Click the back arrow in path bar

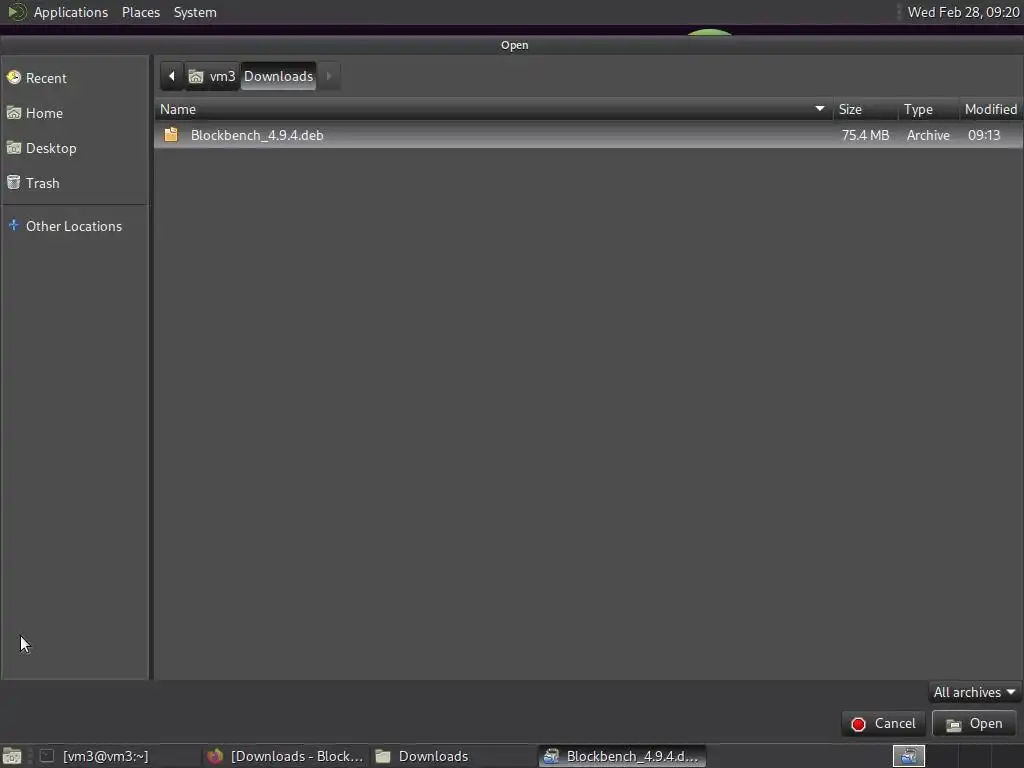172,76
